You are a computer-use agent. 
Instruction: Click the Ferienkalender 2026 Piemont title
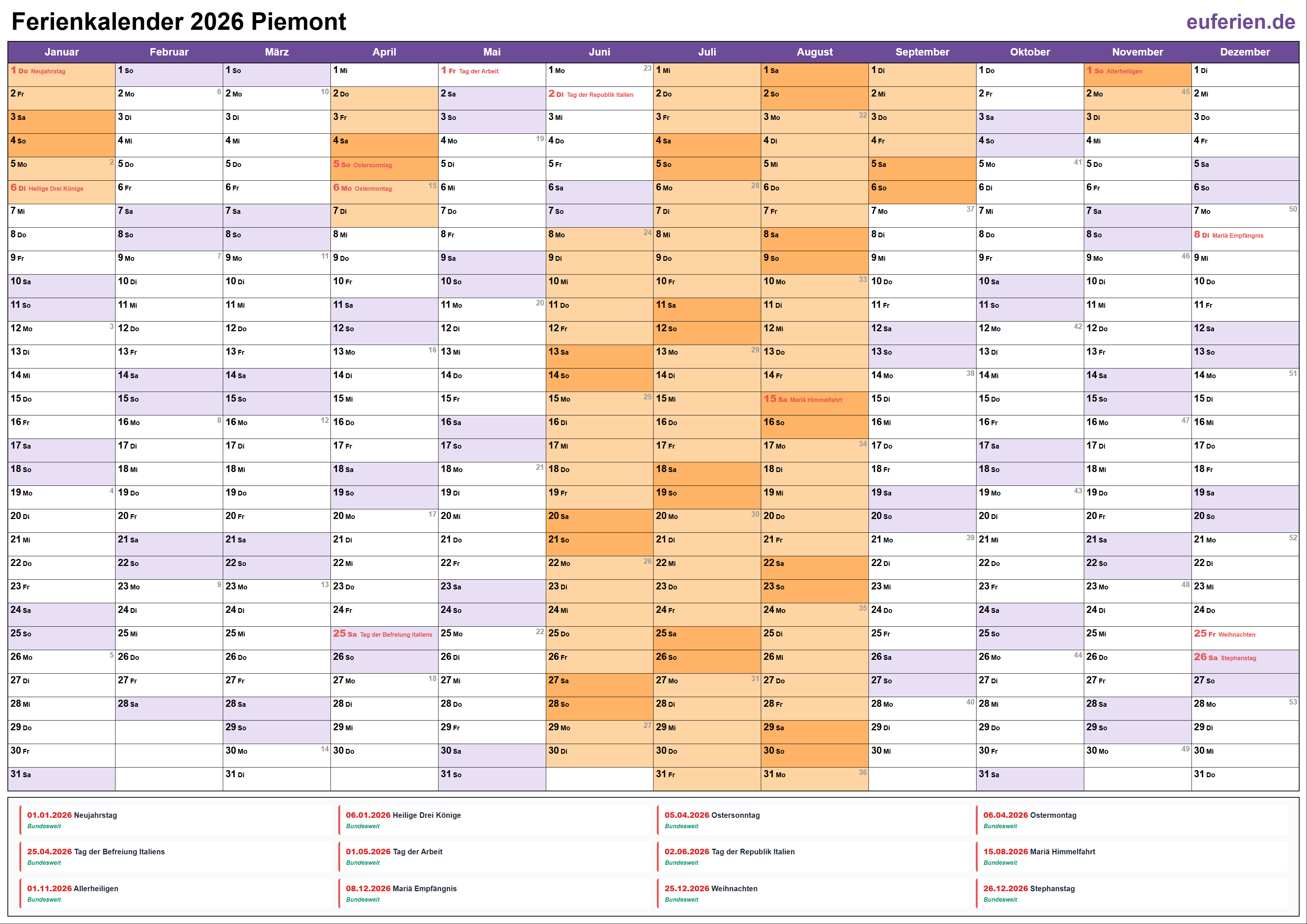(179, 22)
